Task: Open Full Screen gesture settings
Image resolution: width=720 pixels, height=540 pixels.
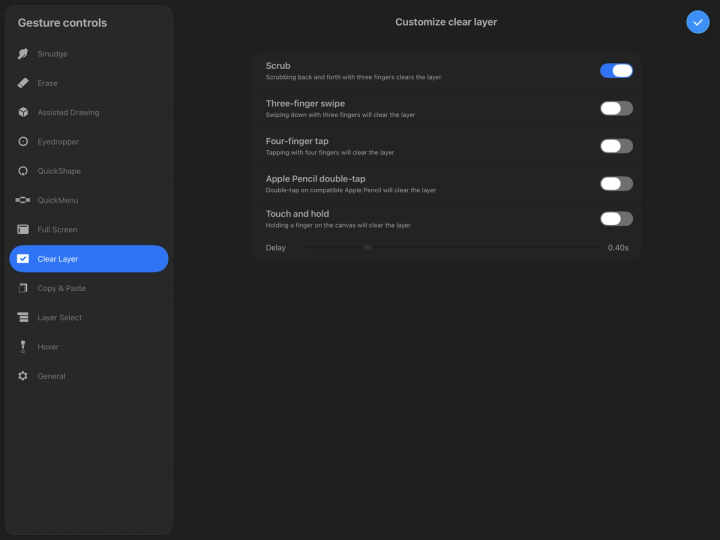Action: tap(89, 229)
